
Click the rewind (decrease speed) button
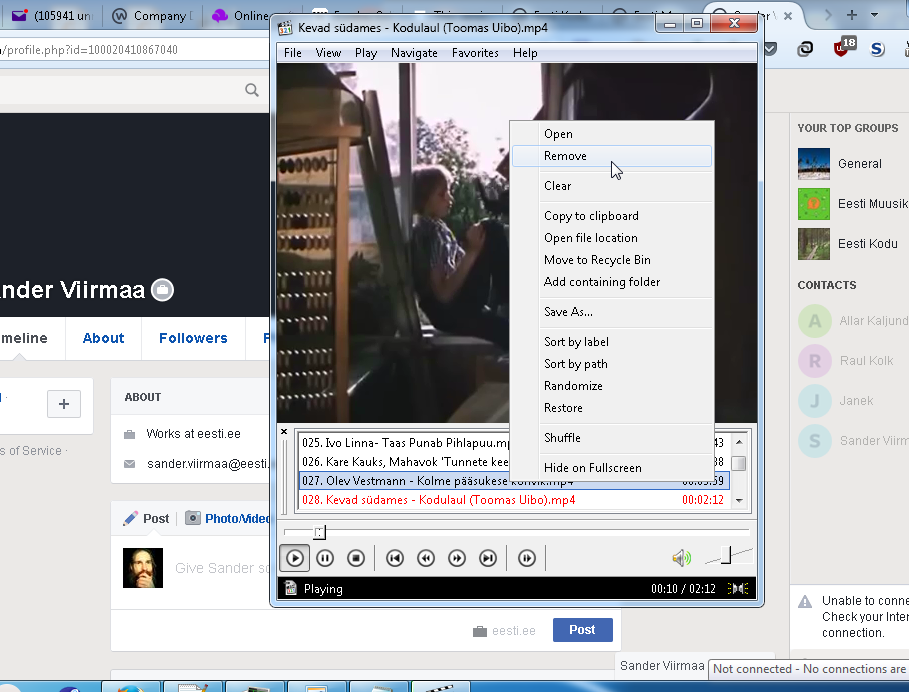(426, 558)
